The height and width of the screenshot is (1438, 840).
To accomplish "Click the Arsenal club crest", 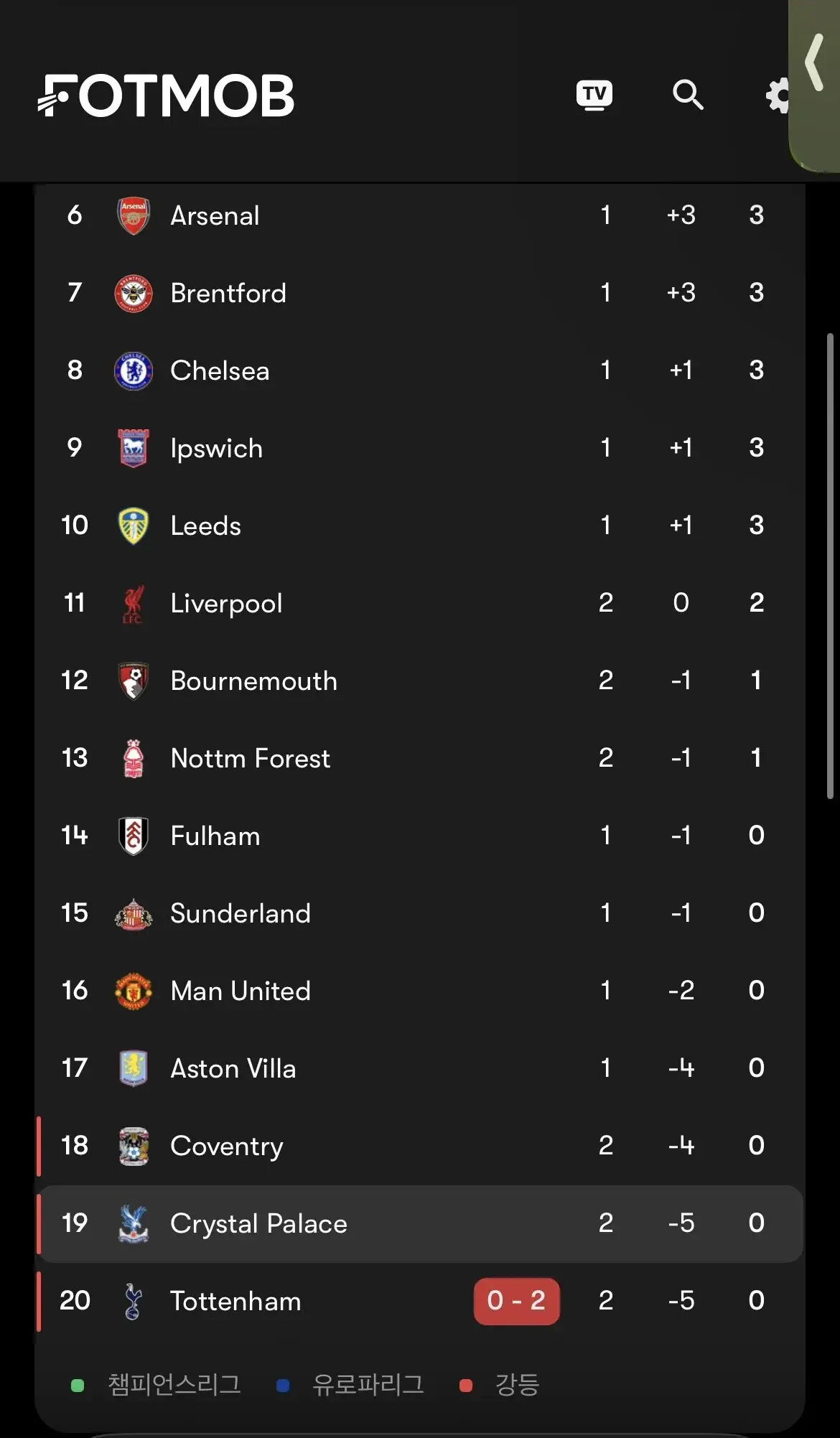I will [134, 215].
